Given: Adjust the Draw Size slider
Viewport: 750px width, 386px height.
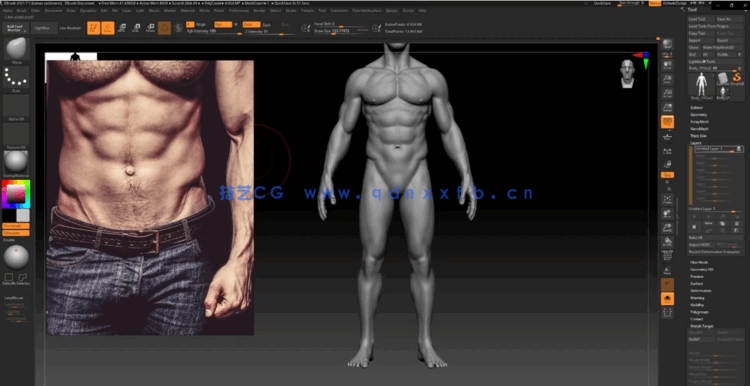Looking at the screenshot, I should pyautogui.click(x=341, y=31).
